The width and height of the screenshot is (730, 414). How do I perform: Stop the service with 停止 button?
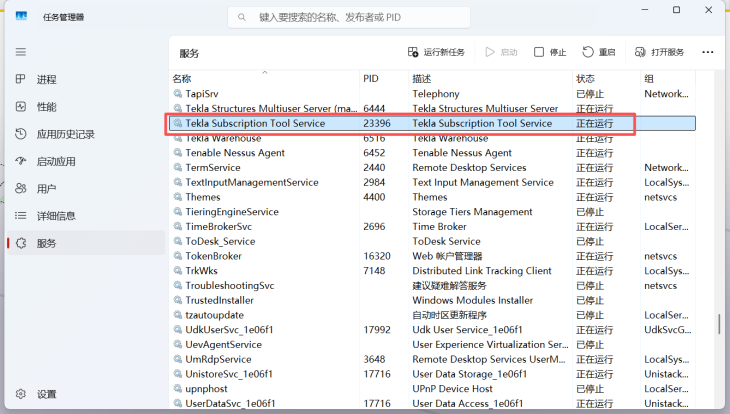pyautogui.click(x=550, y=52)
